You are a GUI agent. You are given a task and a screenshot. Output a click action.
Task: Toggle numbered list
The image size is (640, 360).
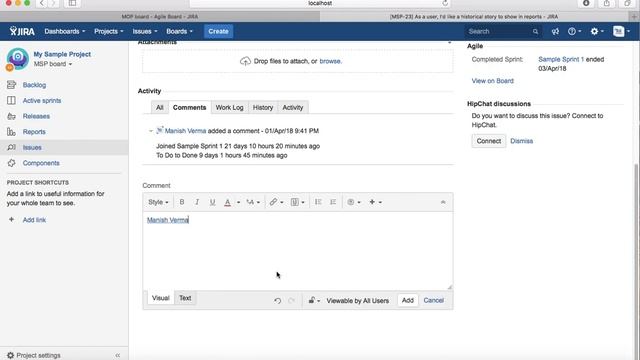pos(333,202)
